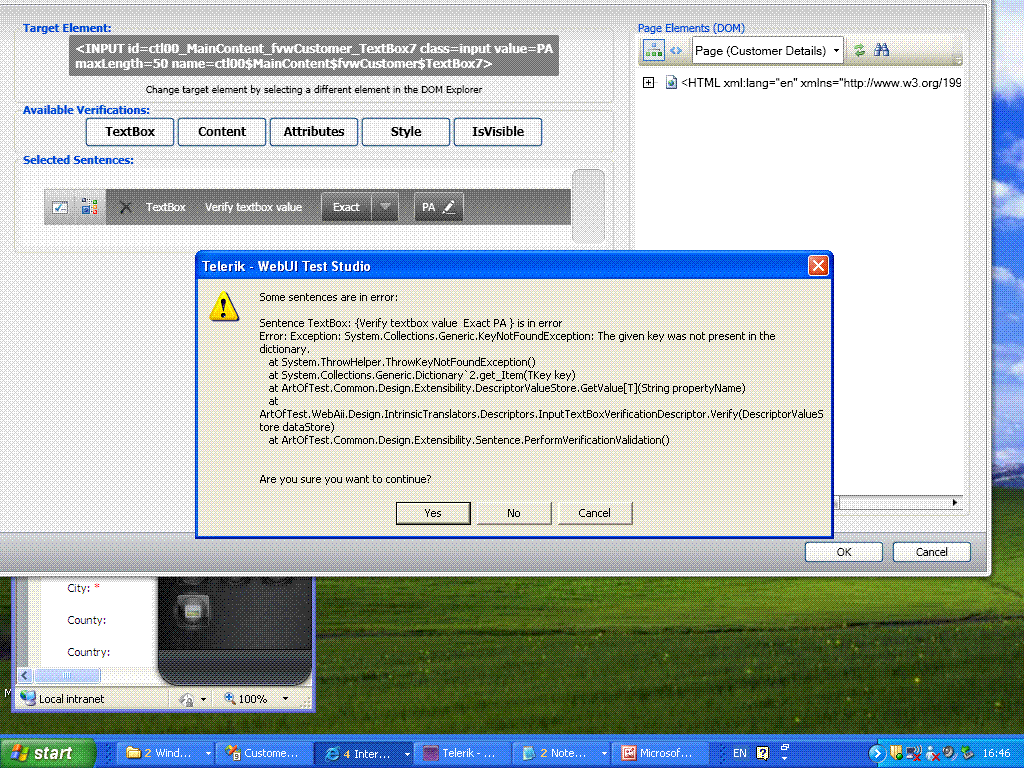Close the Telerik WebUI Test Studio dialog
This screenshot has height=768, width=1024.
coord(818,266)
